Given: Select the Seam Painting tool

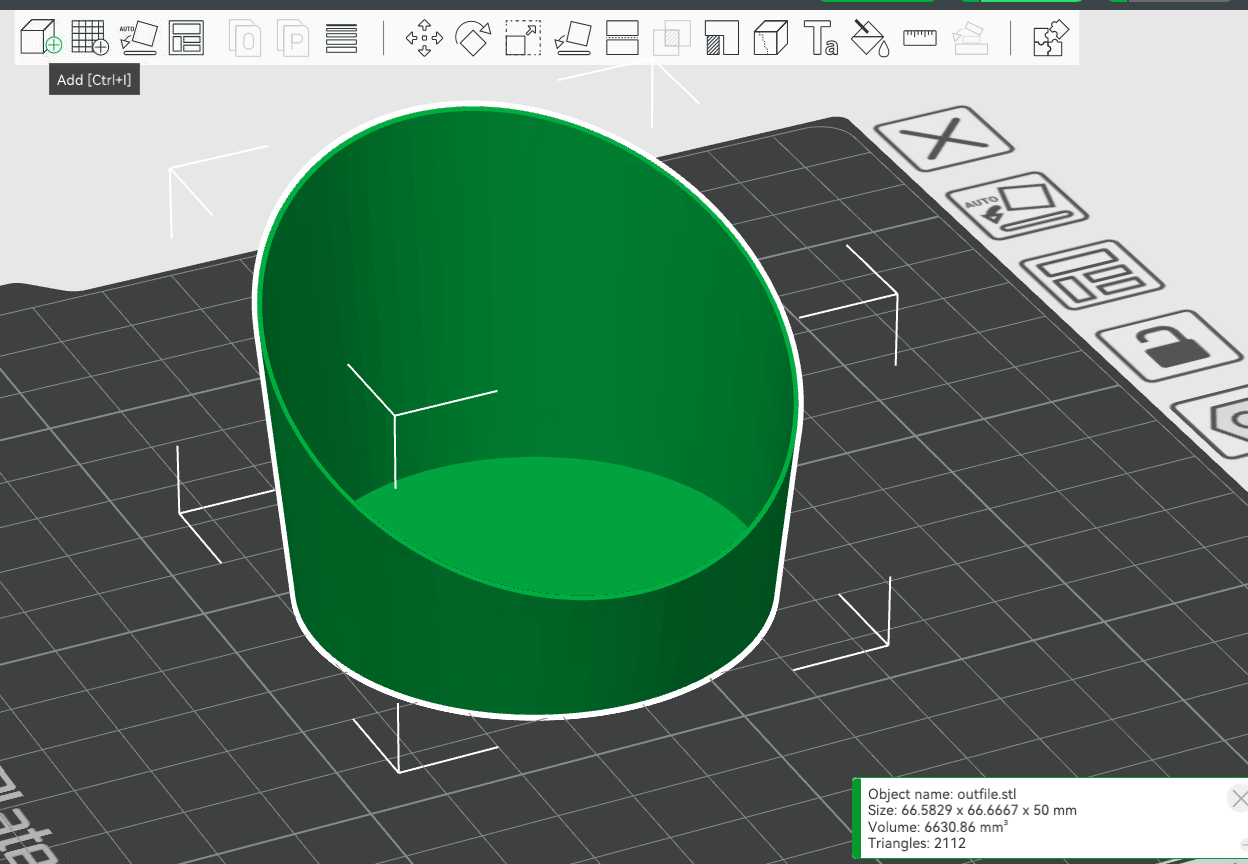Looking at the screenshot, I should point(770,38).
